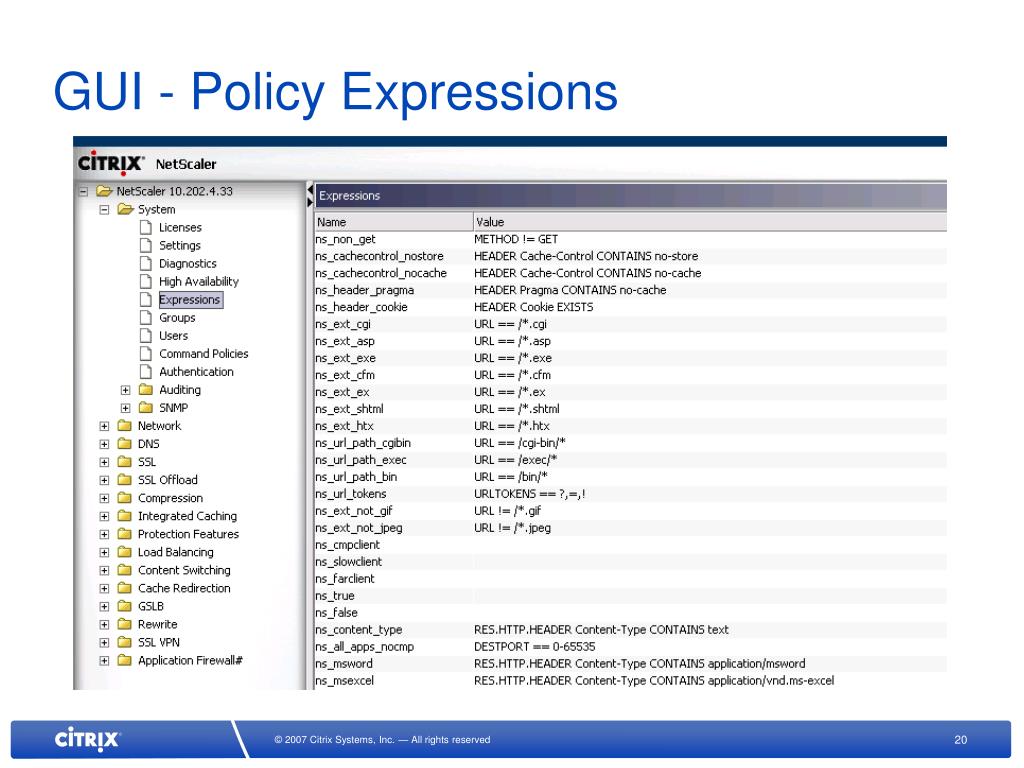Expand the Rewrite node

point(104,624)
